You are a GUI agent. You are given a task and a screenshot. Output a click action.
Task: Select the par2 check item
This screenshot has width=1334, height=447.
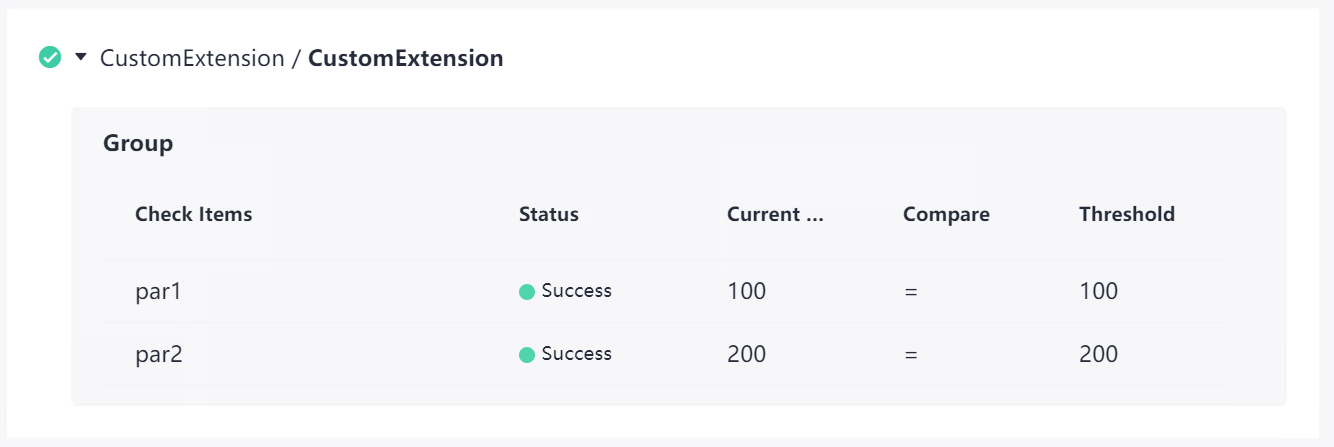click(x=159, y=354)
